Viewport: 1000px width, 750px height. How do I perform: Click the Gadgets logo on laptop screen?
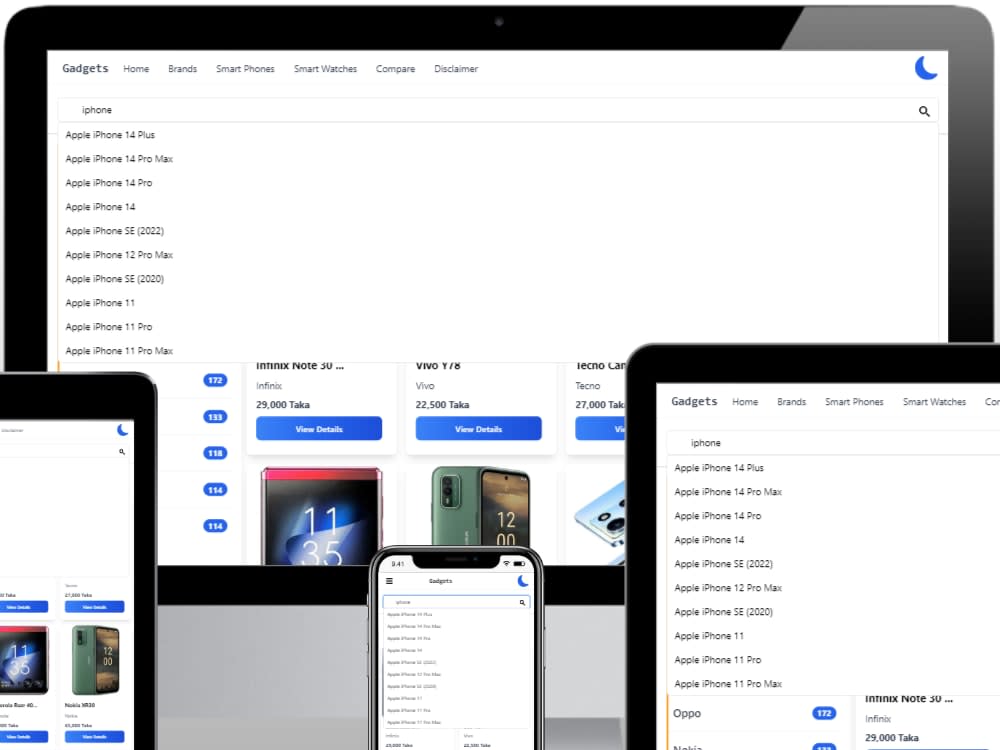coord(85,68)
